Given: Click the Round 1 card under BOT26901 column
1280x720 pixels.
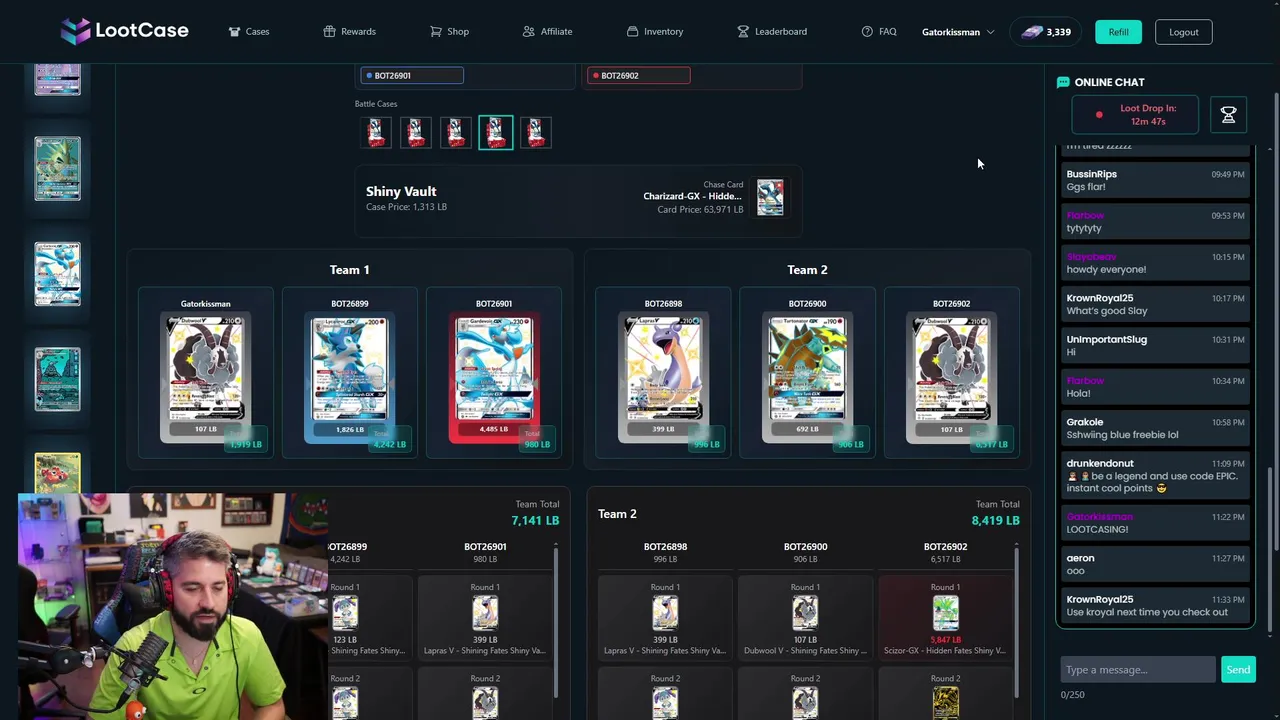Looking at the screenshot, I should (485, 613).
